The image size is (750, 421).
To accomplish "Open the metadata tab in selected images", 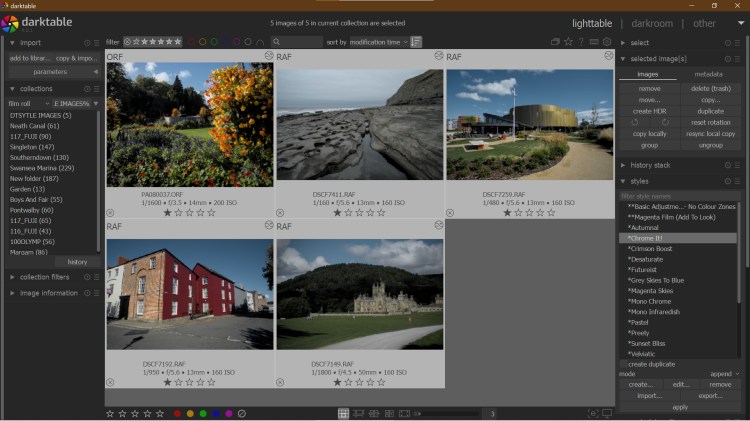I will click(x=709, y=74).
